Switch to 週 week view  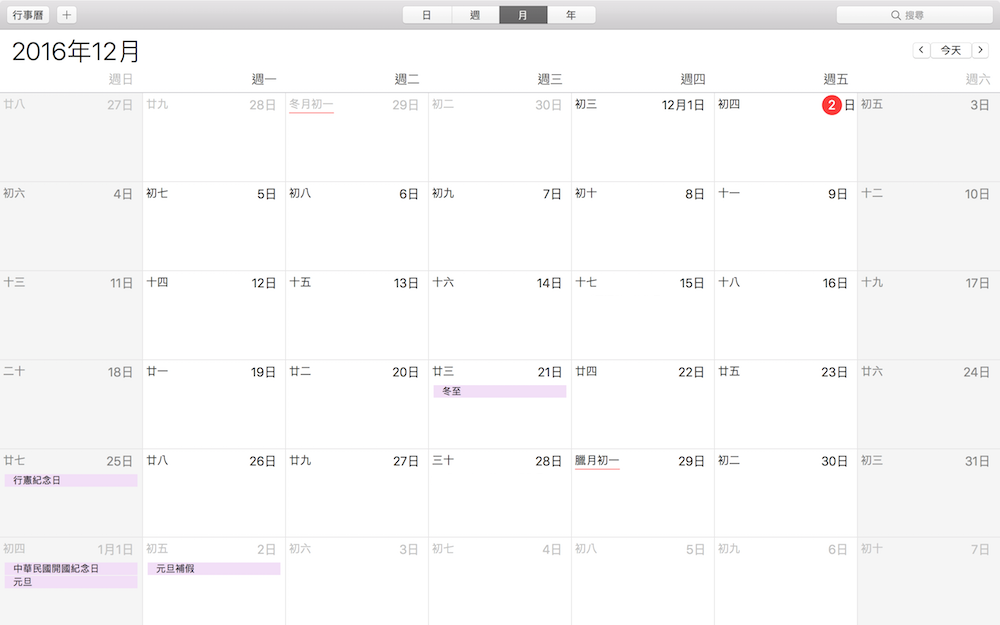point(475,15)
